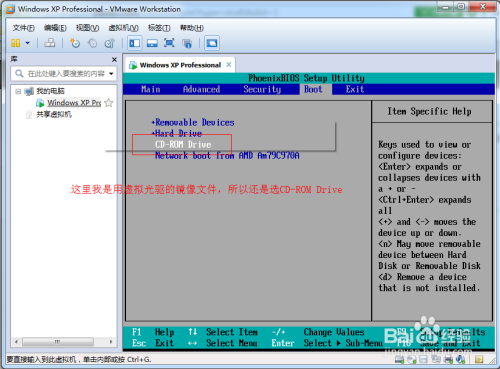Click library scrollbar left arrow

point(16,342)
